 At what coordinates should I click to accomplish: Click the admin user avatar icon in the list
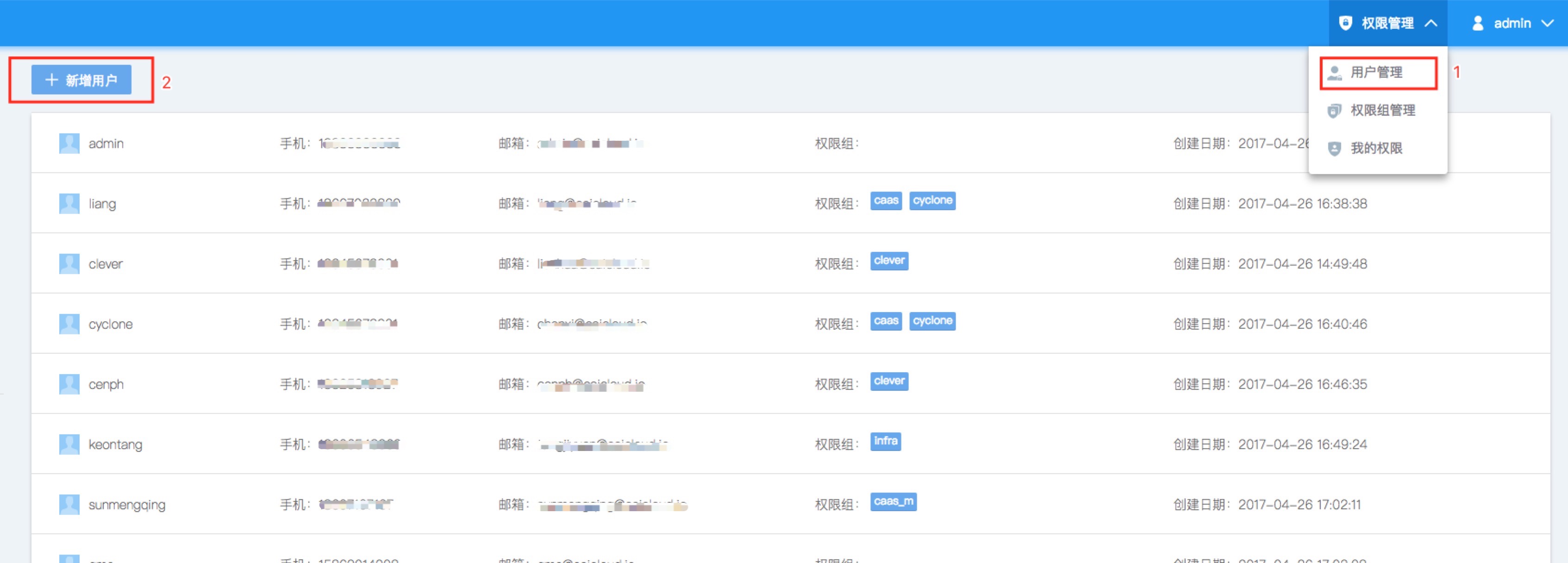pos(69,144)
